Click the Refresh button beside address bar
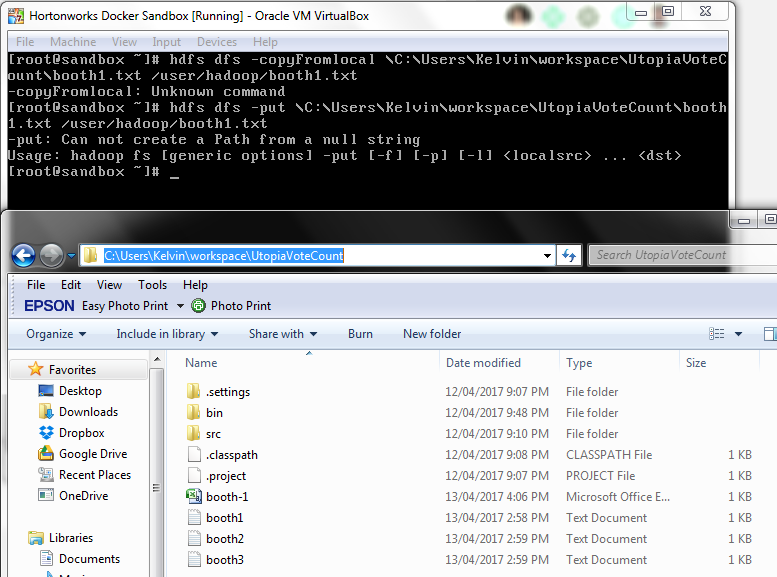Image resolution: width=777 pixels, height=577 pixels. 569,256
